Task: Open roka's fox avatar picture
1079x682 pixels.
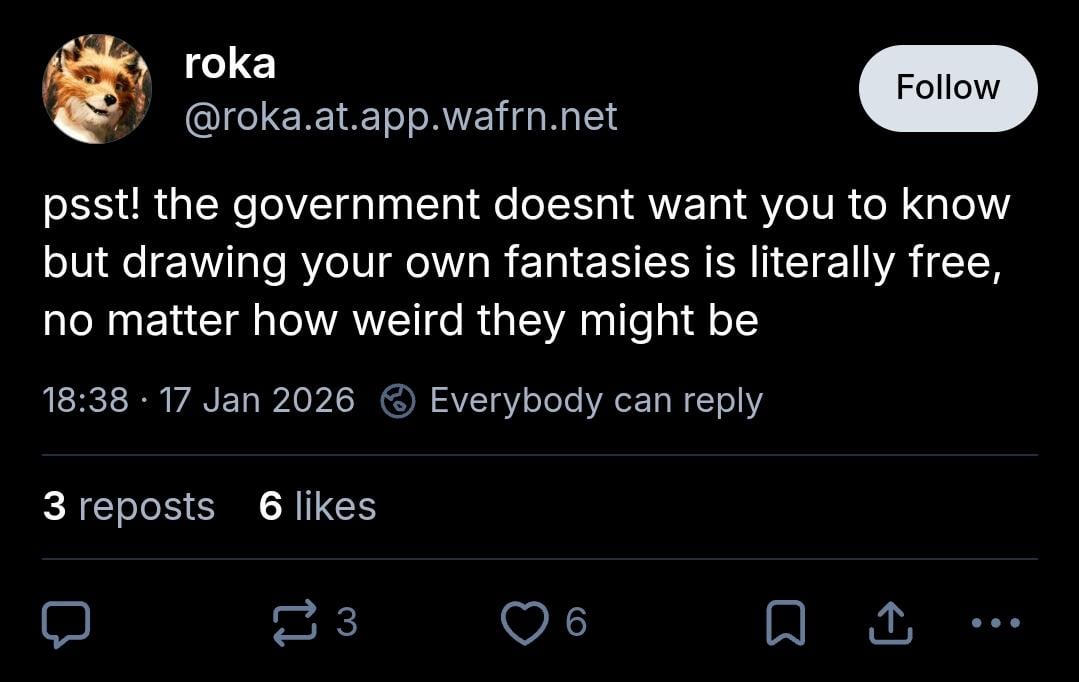Action: point(97,89)
